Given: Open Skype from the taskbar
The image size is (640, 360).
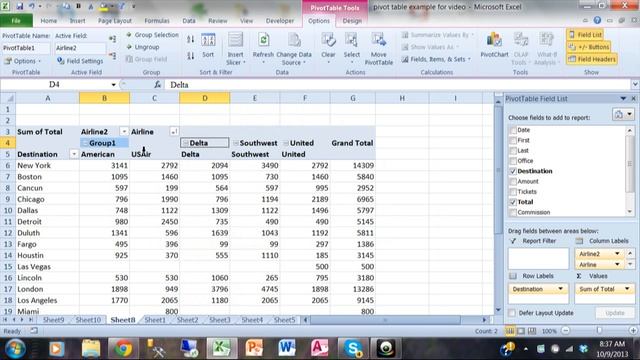Looking at the screenshot, I should click(353, 349).
